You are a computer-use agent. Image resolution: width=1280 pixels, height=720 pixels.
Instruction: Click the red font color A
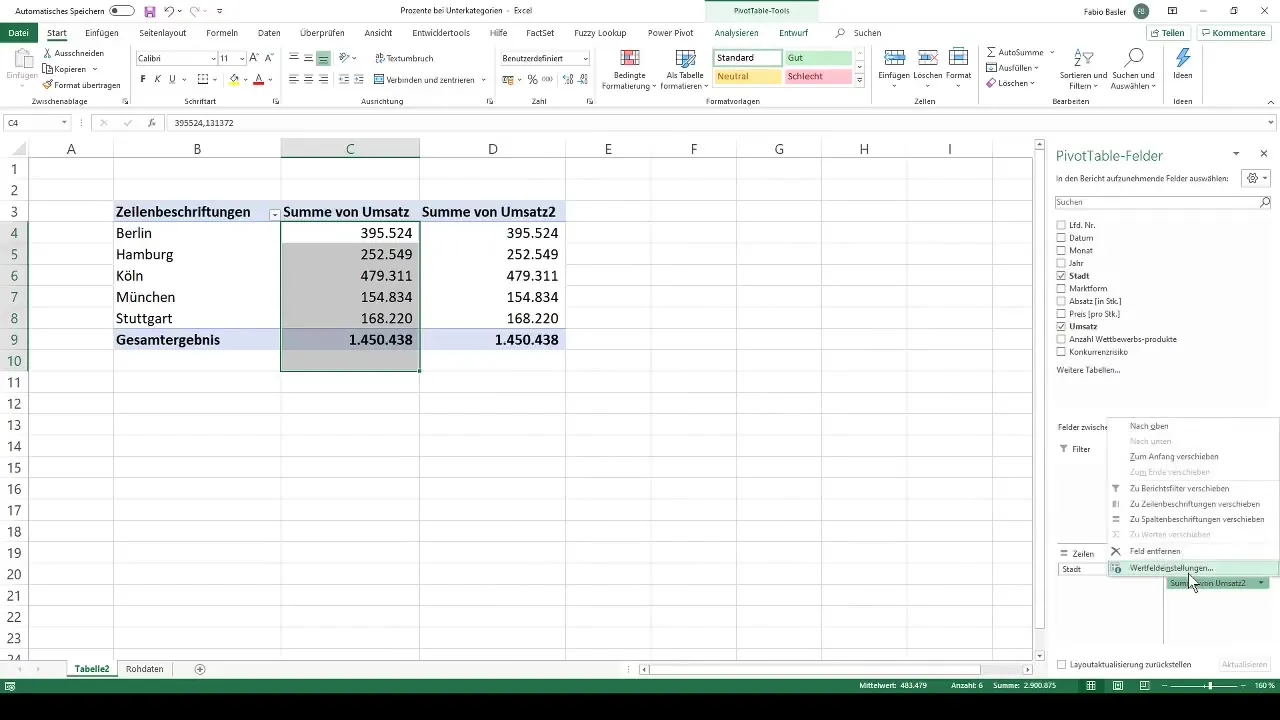point(258,79)
